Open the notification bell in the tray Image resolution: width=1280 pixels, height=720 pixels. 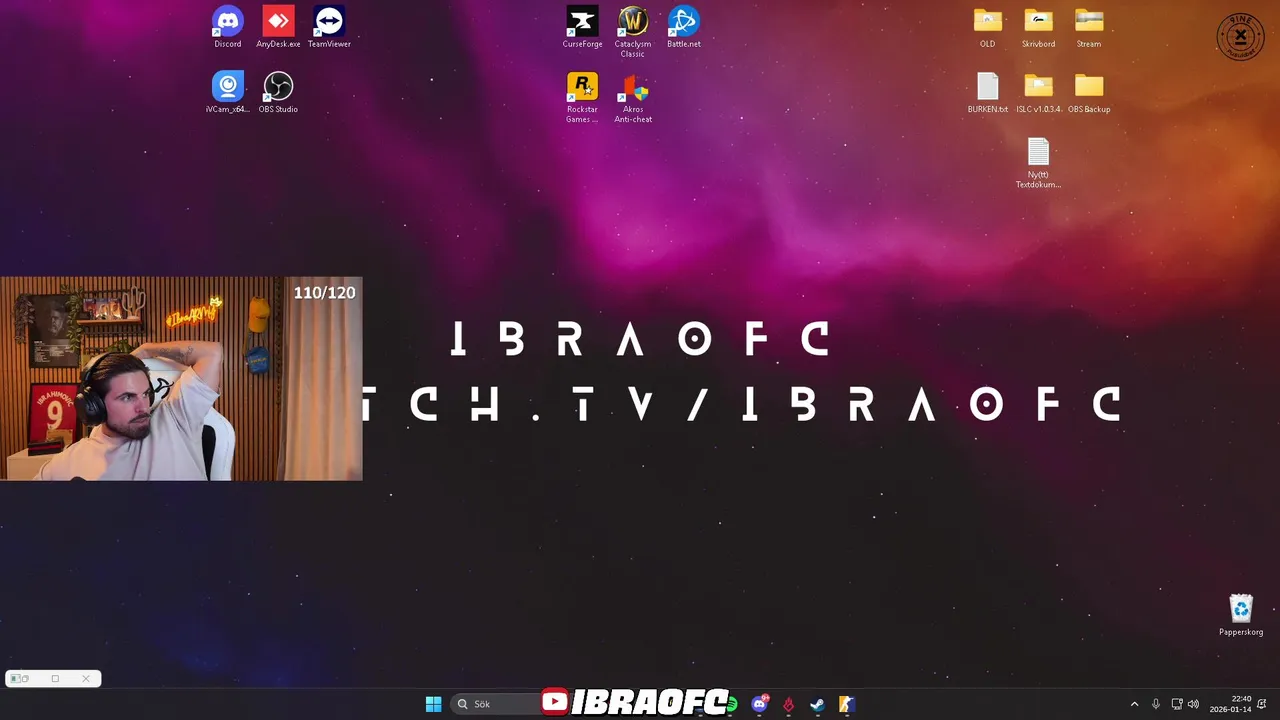tap(1262, 704)
